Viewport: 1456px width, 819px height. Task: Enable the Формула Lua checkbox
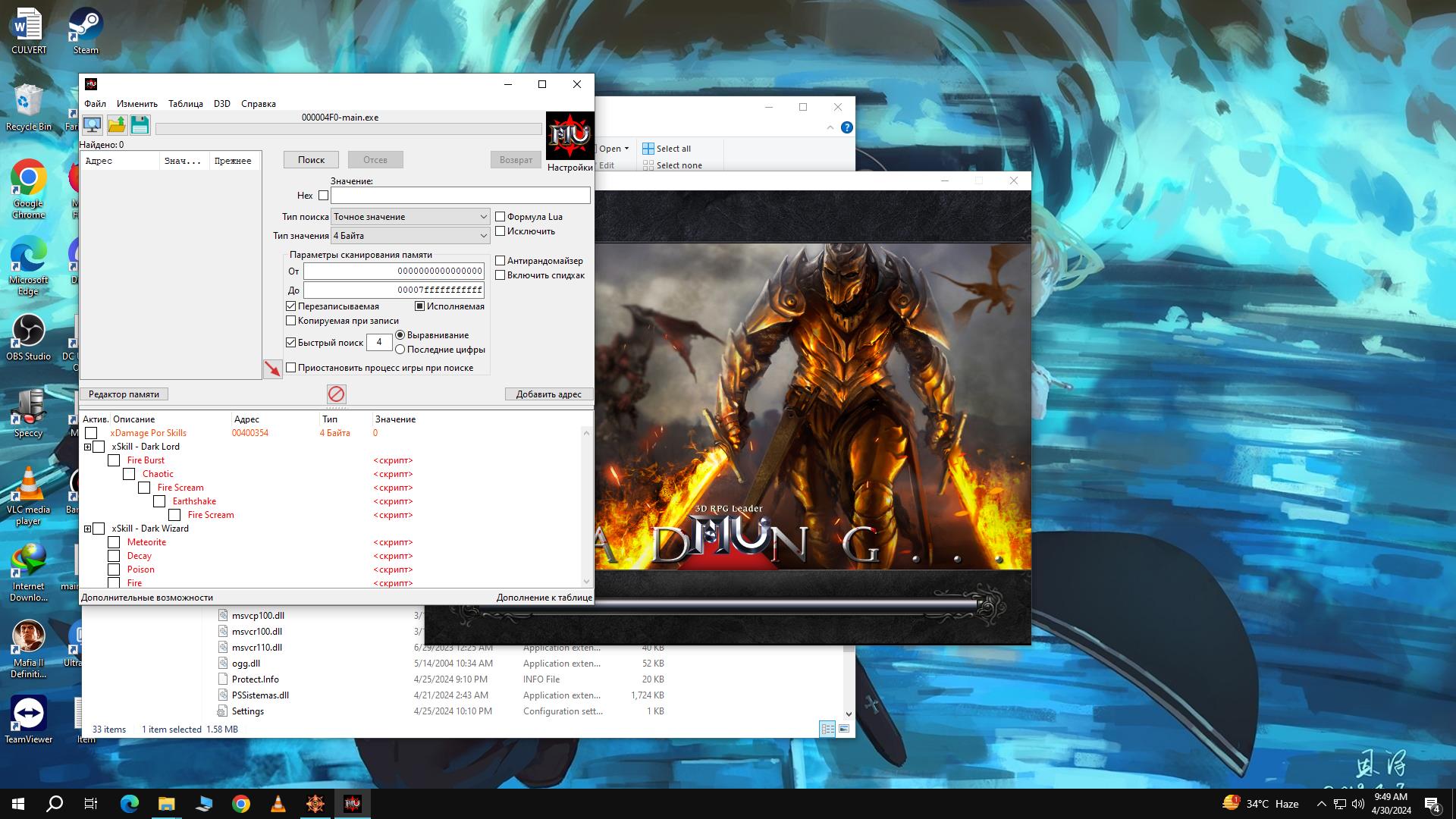click(x=500, y=217)
